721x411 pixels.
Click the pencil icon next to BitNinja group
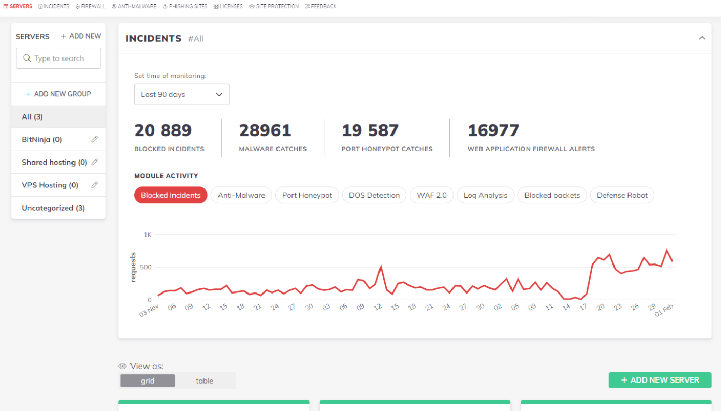pos(95,139)
